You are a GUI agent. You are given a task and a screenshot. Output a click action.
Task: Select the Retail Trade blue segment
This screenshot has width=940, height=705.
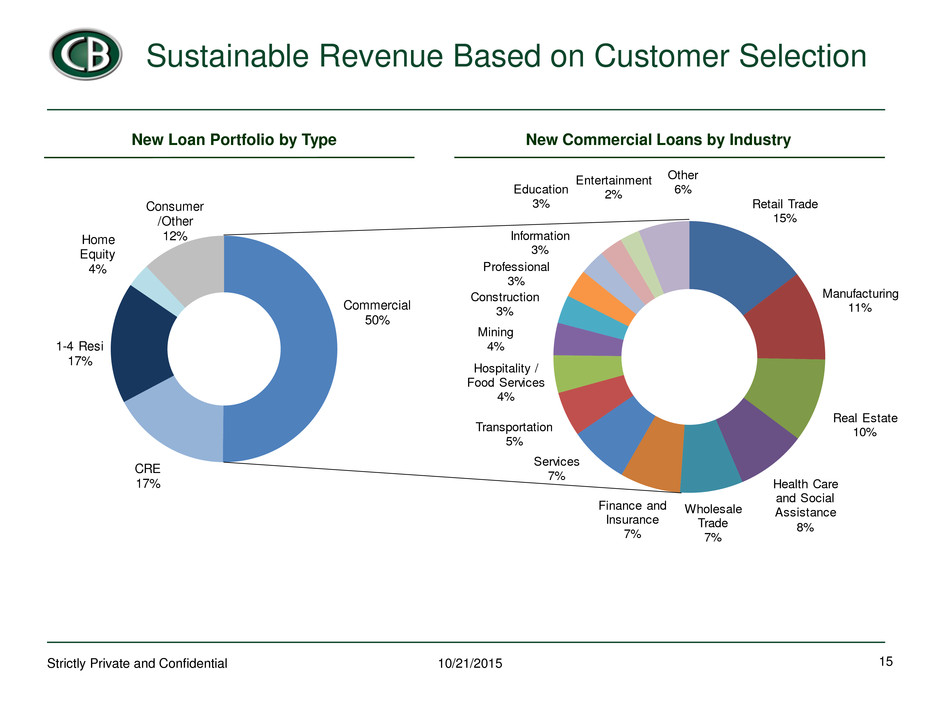click(x=741, y=263)
